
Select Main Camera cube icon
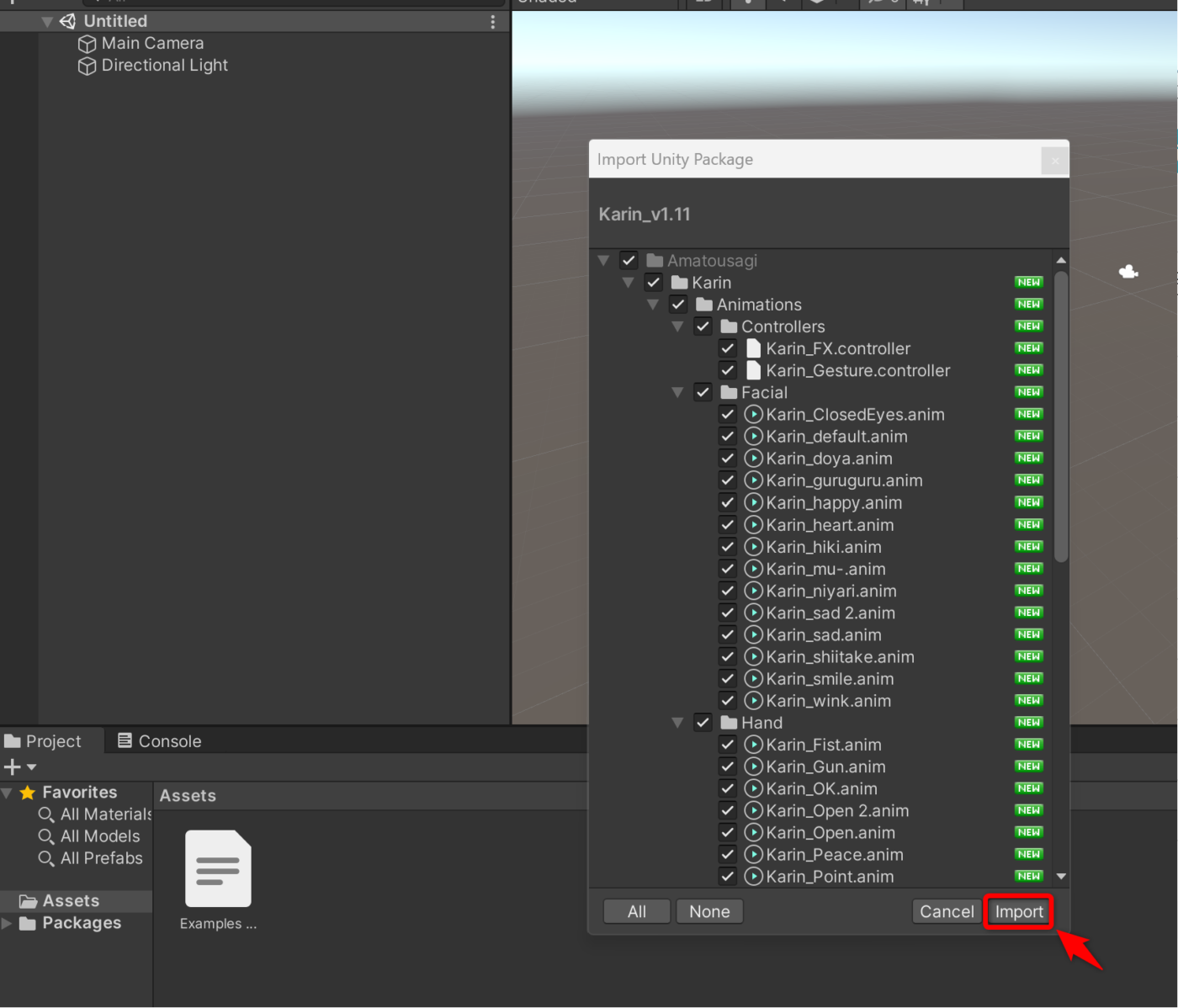pos(87,44)
